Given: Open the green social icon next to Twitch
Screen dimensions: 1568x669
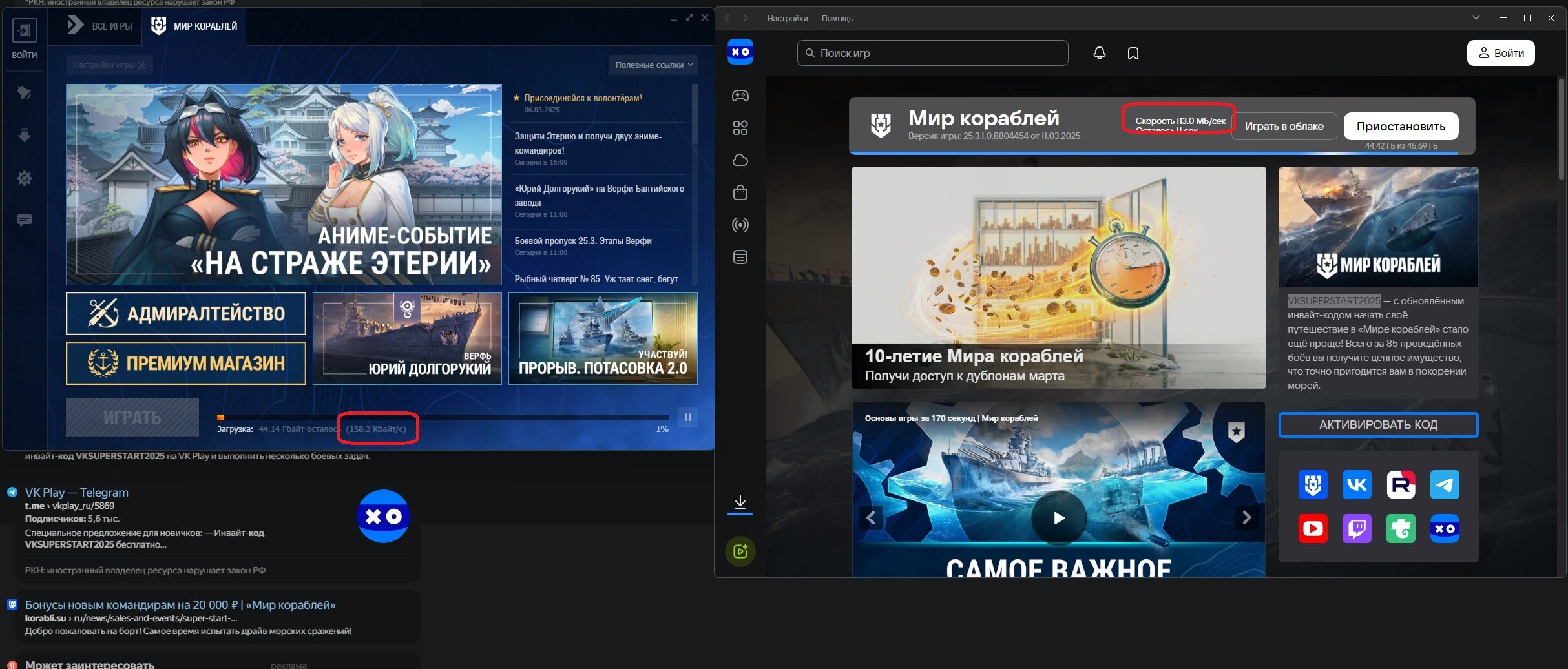Looking at the screenshot, I should (1401, 528).
